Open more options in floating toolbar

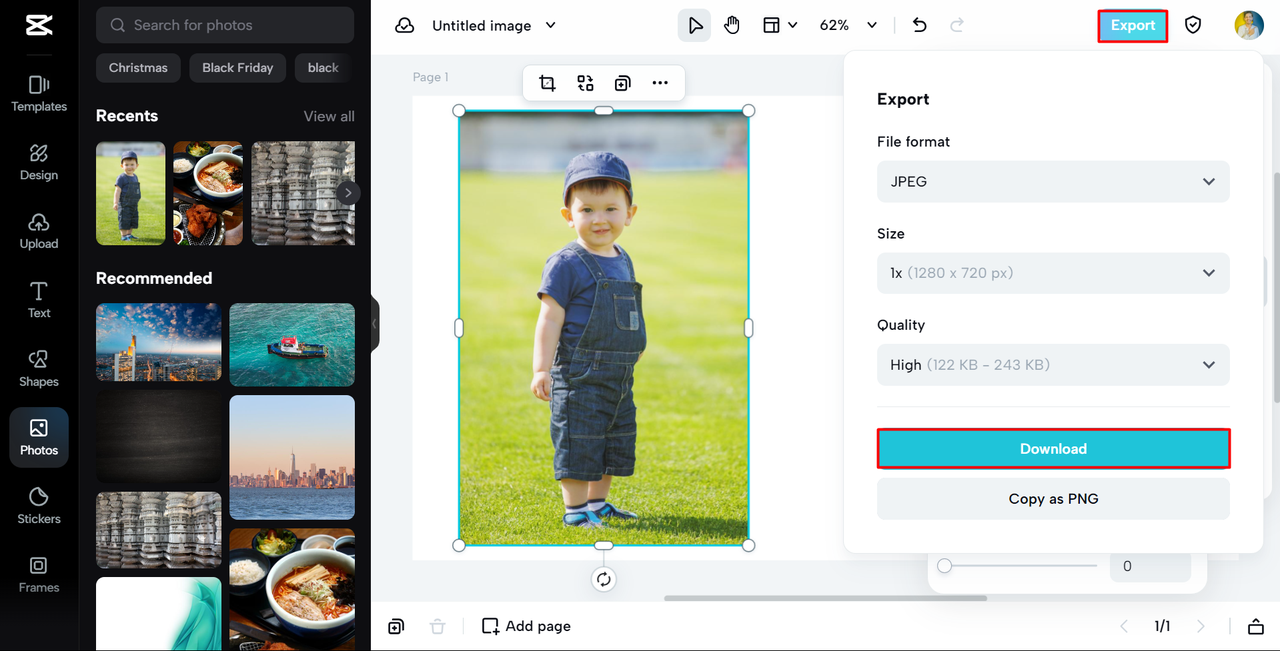(660, 83)
